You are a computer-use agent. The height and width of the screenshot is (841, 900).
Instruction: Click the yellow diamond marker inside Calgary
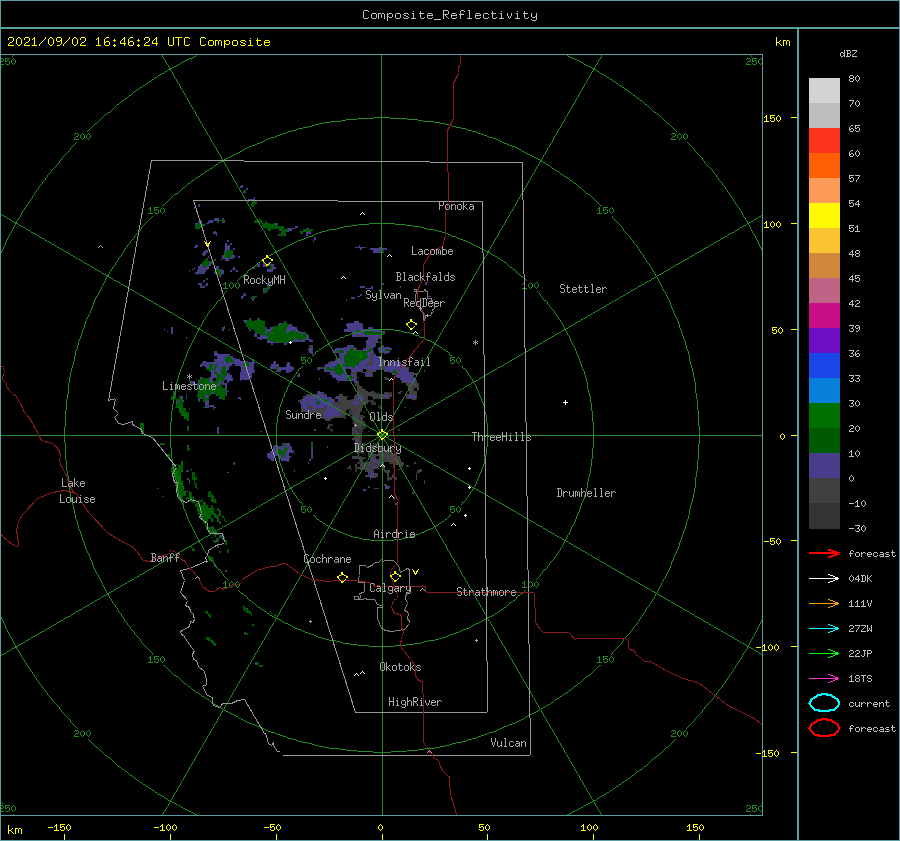pyautogui.click(x=395, y=576)
